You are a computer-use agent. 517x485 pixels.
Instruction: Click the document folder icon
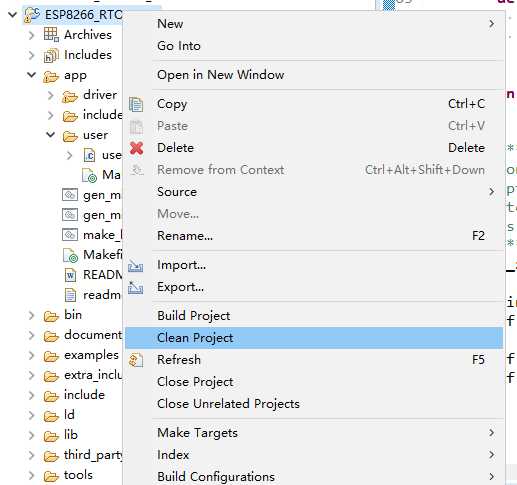click(51, 336)
